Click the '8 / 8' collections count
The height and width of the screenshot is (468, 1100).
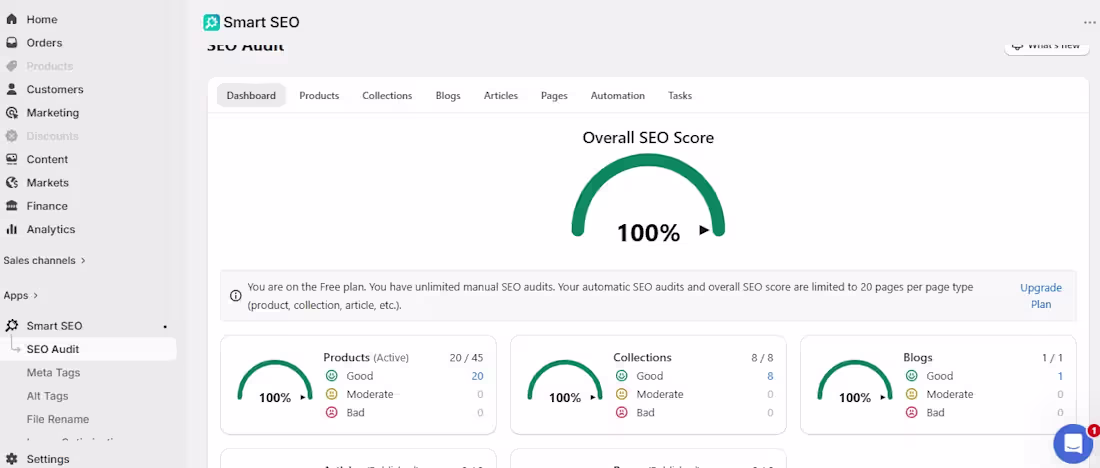tap(762, 358)
